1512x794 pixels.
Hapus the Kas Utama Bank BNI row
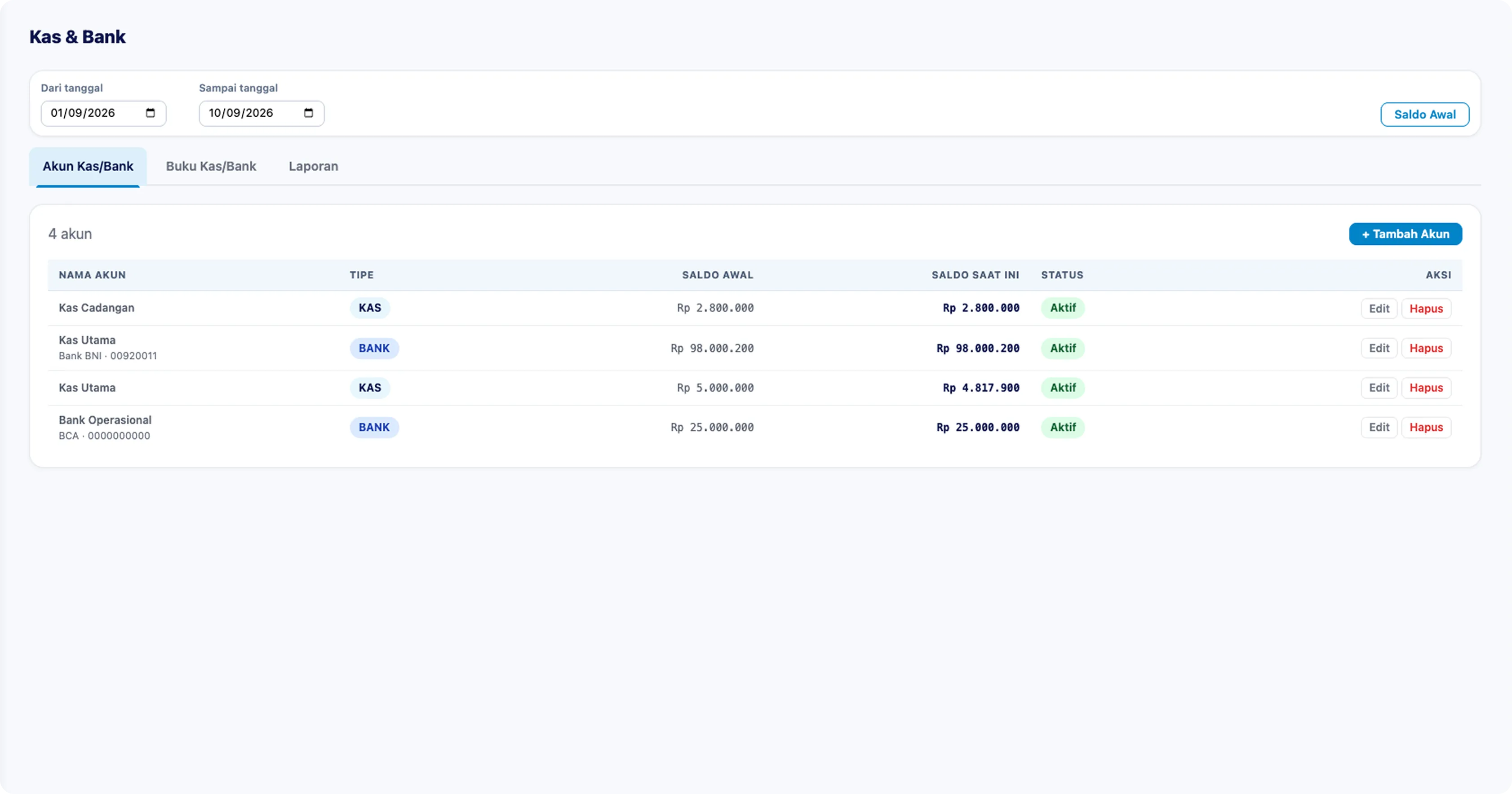(x=1426, y=348)
